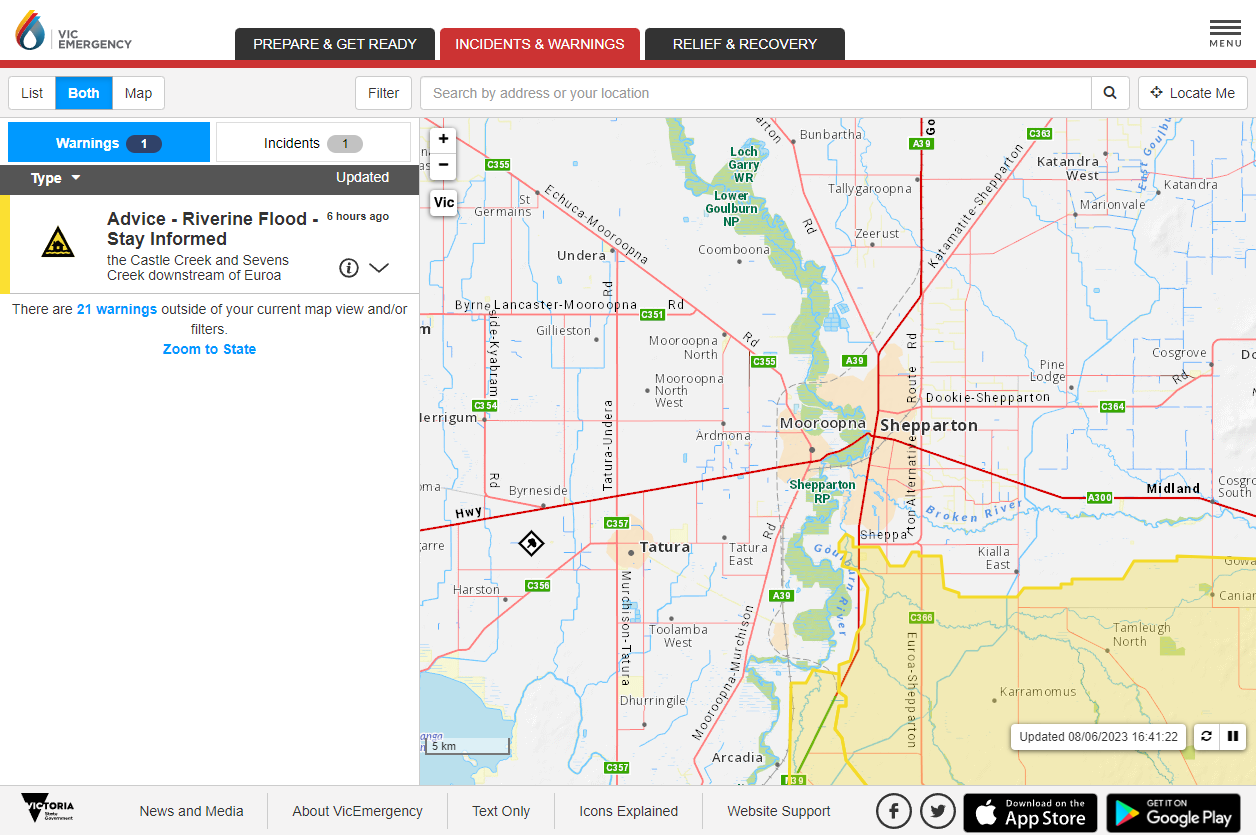Open the Facebook icon in footer
The height and width of the screenshot is (835, 1256).
click(x=894, y=812)
